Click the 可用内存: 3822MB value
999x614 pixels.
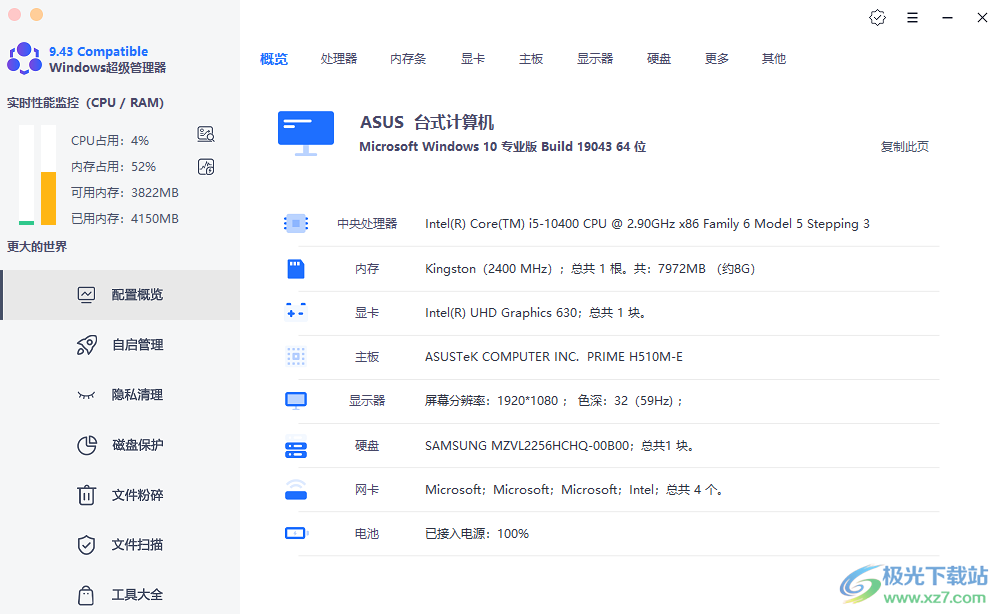pyautogui.click(x=125, y=192)
